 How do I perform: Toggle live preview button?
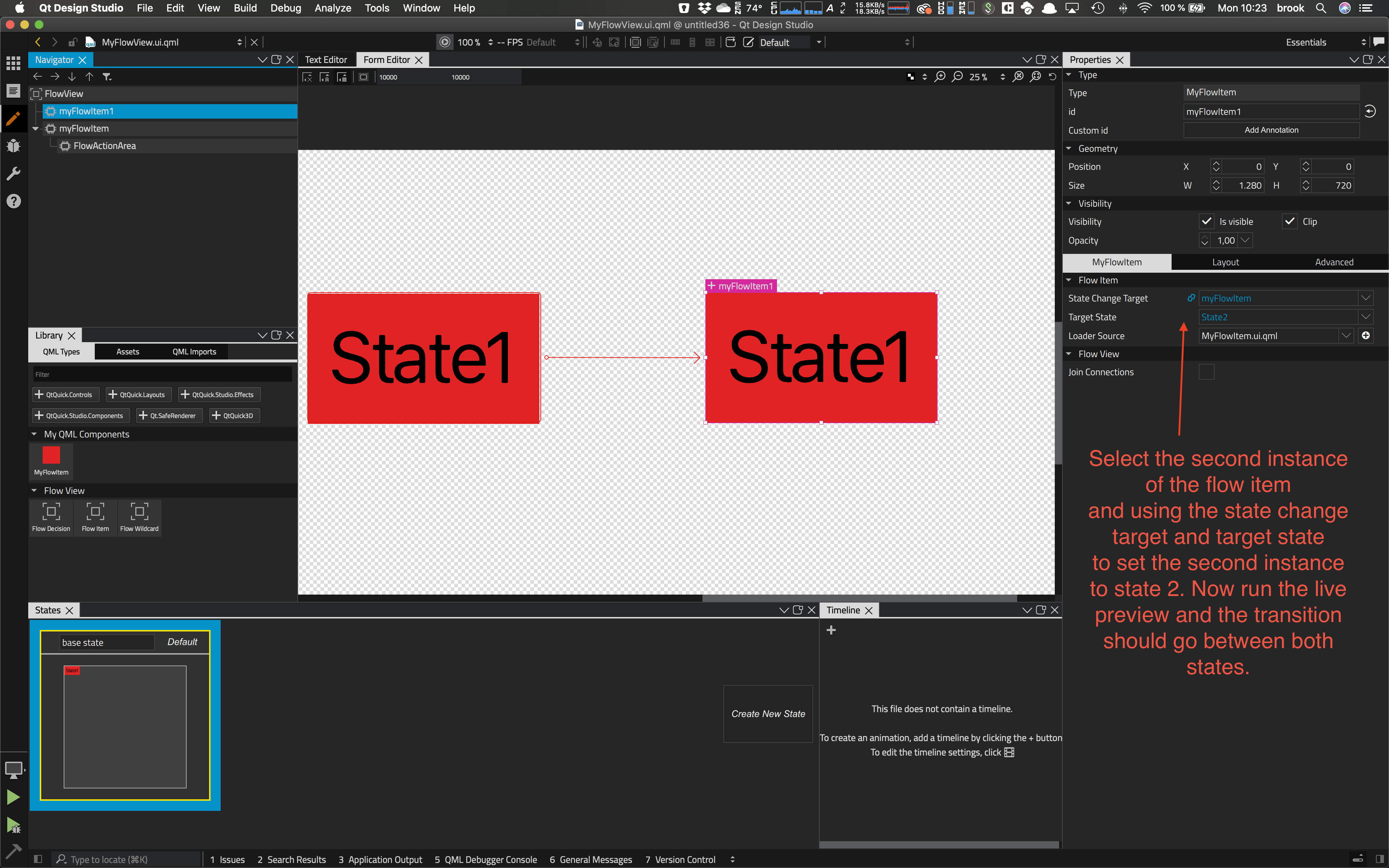(x=445, y=42)
